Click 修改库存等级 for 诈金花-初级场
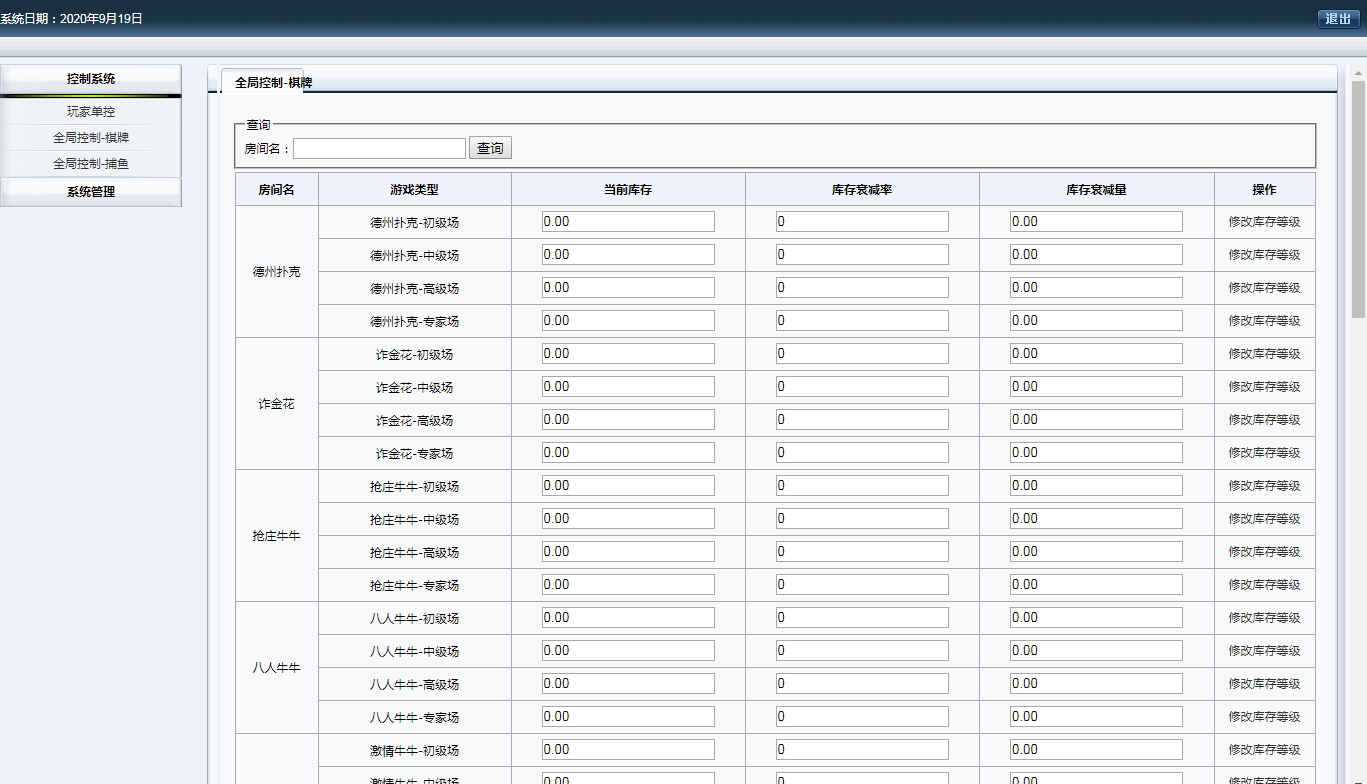Screen dimensions: 1367x784 click(x=1264, y=354)
